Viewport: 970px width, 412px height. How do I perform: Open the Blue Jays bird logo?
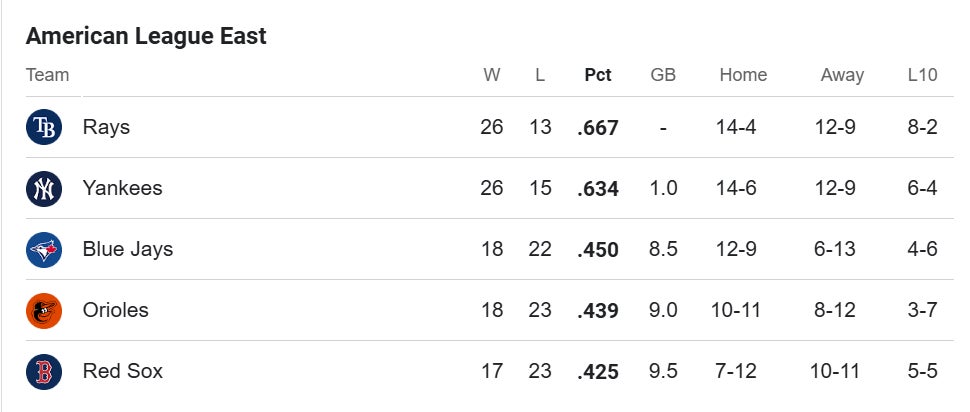coord(44,249)
